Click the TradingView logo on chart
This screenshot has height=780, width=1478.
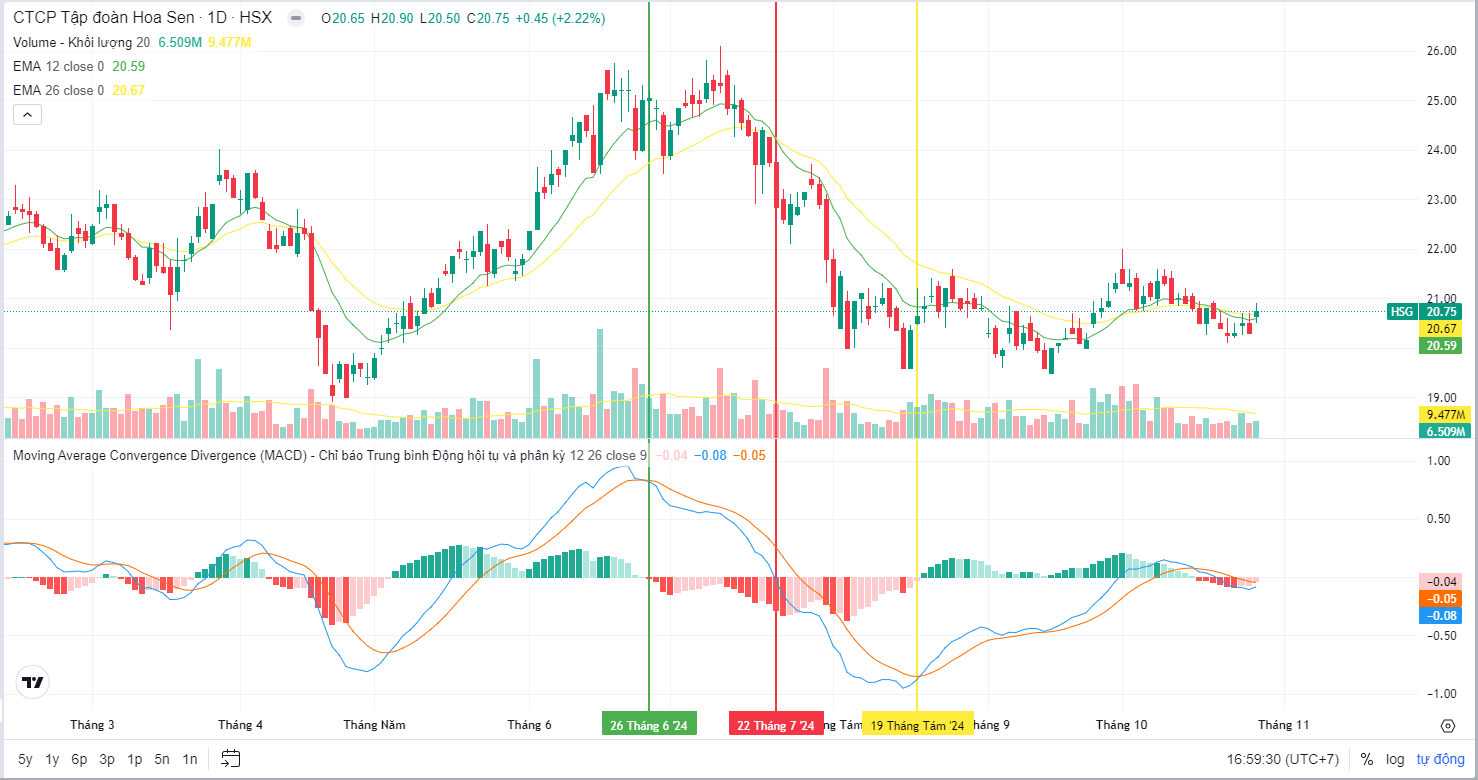[x=33, y=683]
